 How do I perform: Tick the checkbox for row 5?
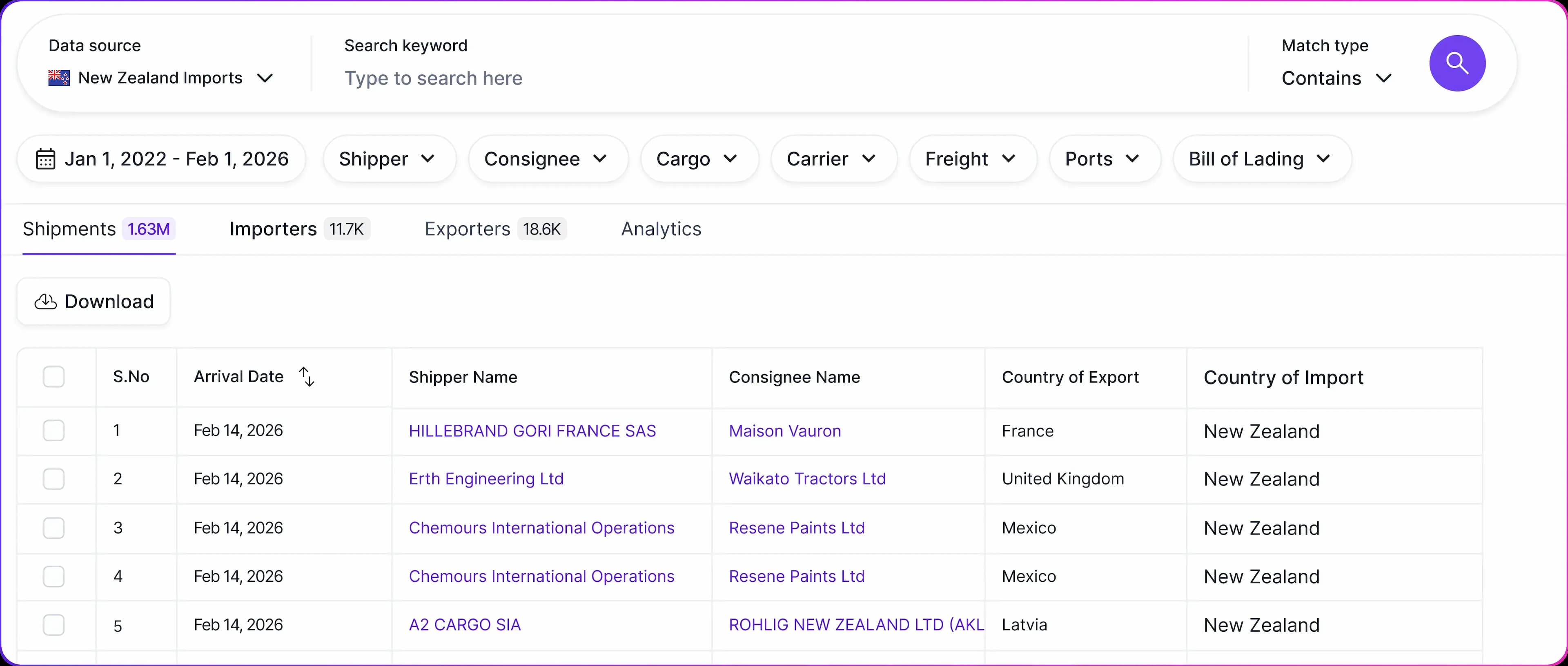[53, 625]
